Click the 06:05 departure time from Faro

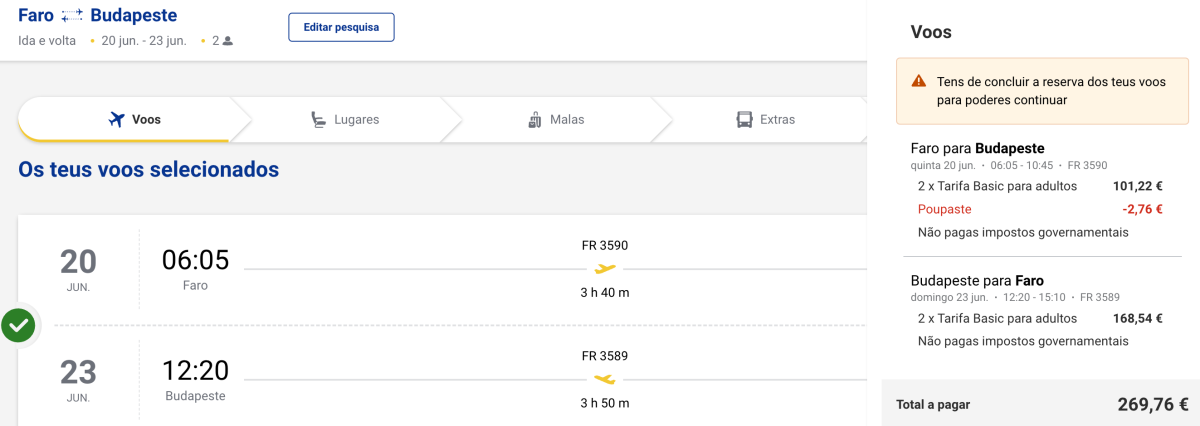pos(195,260)
